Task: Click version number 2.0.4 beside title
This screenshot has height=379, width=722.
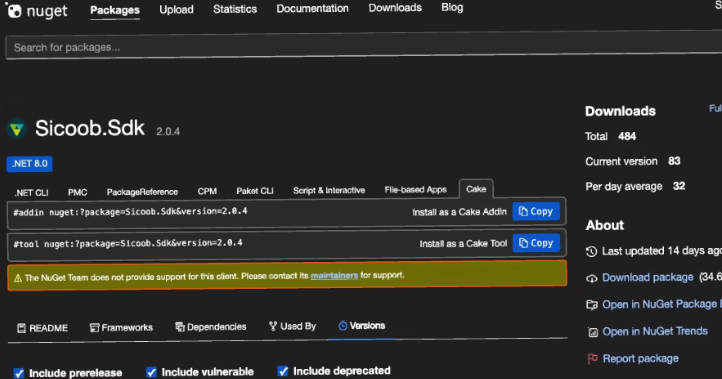Action: 168,132
